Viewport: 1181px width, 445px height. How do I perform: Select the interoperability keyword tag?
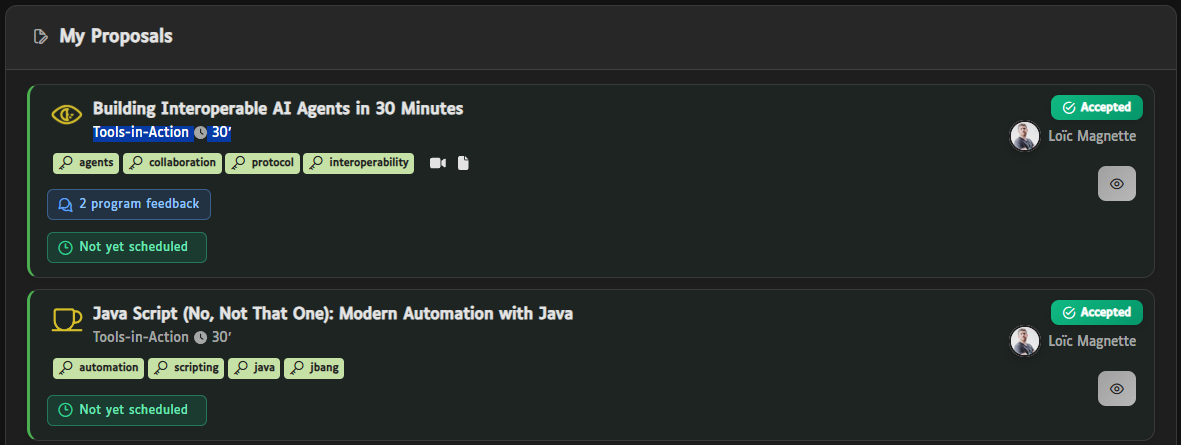pos(359,163)
